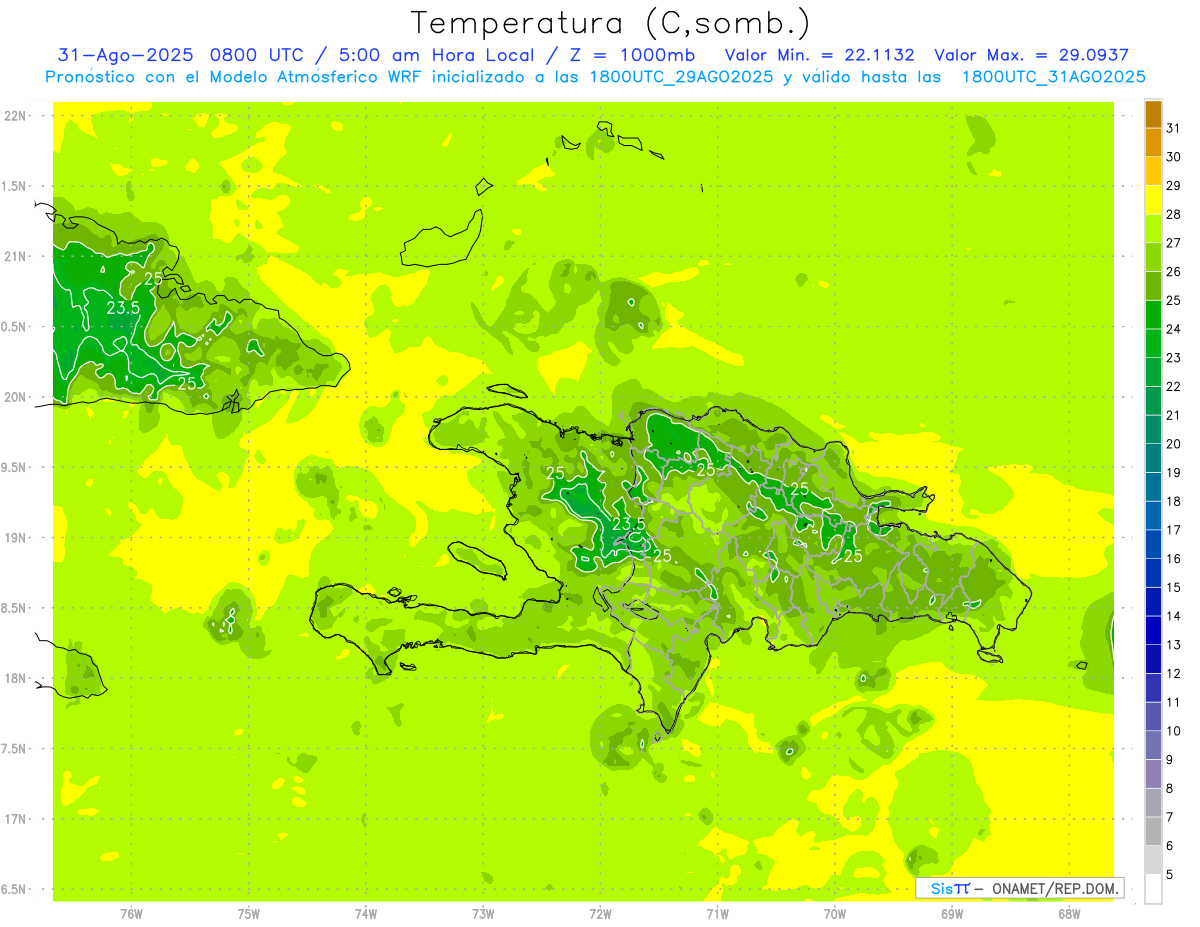Image resolution: width=1200 pixels, height=927 pixels.
Task: Click the '10' colorbar label
Action: tap(1173, 731)
